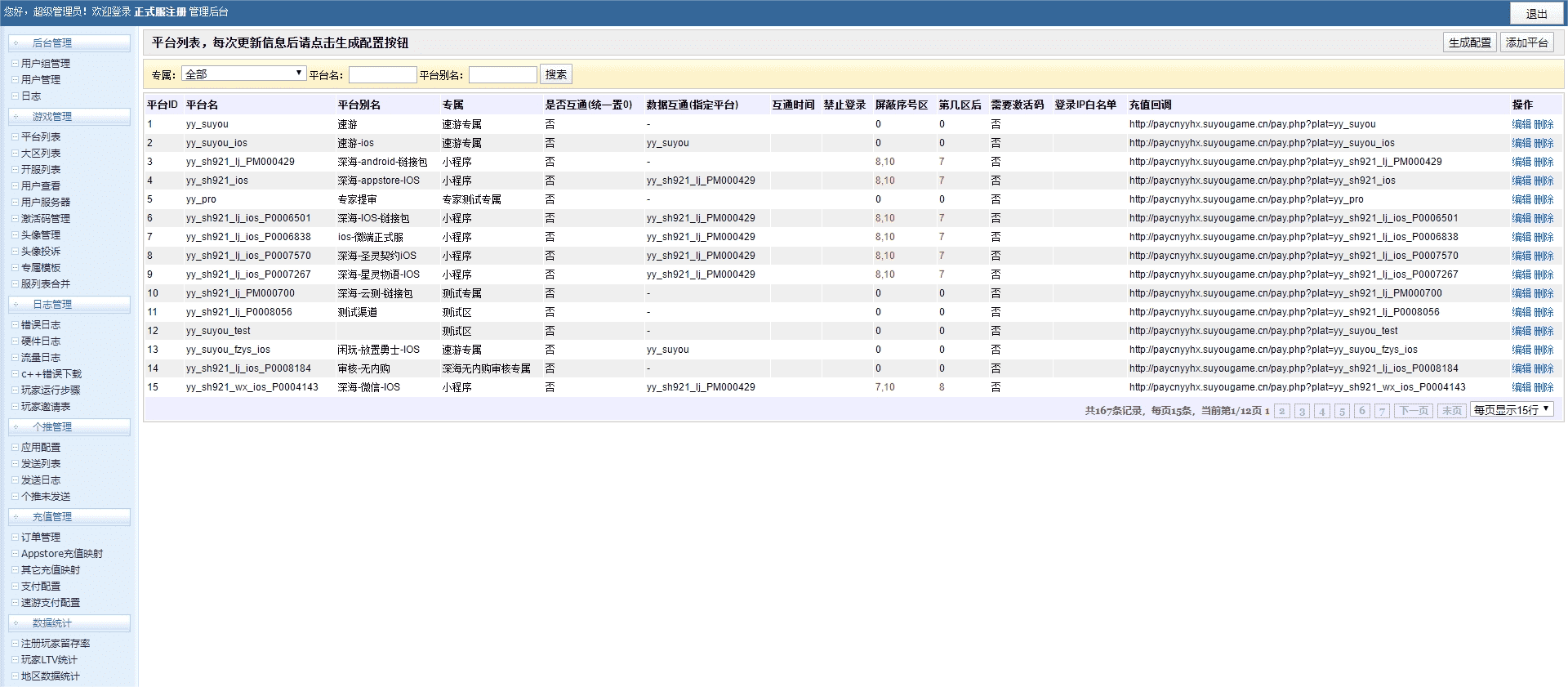1568x687 pixels.
Task: Go to 地区数据统计 in the sidebar
Action: tap(51, 676)
